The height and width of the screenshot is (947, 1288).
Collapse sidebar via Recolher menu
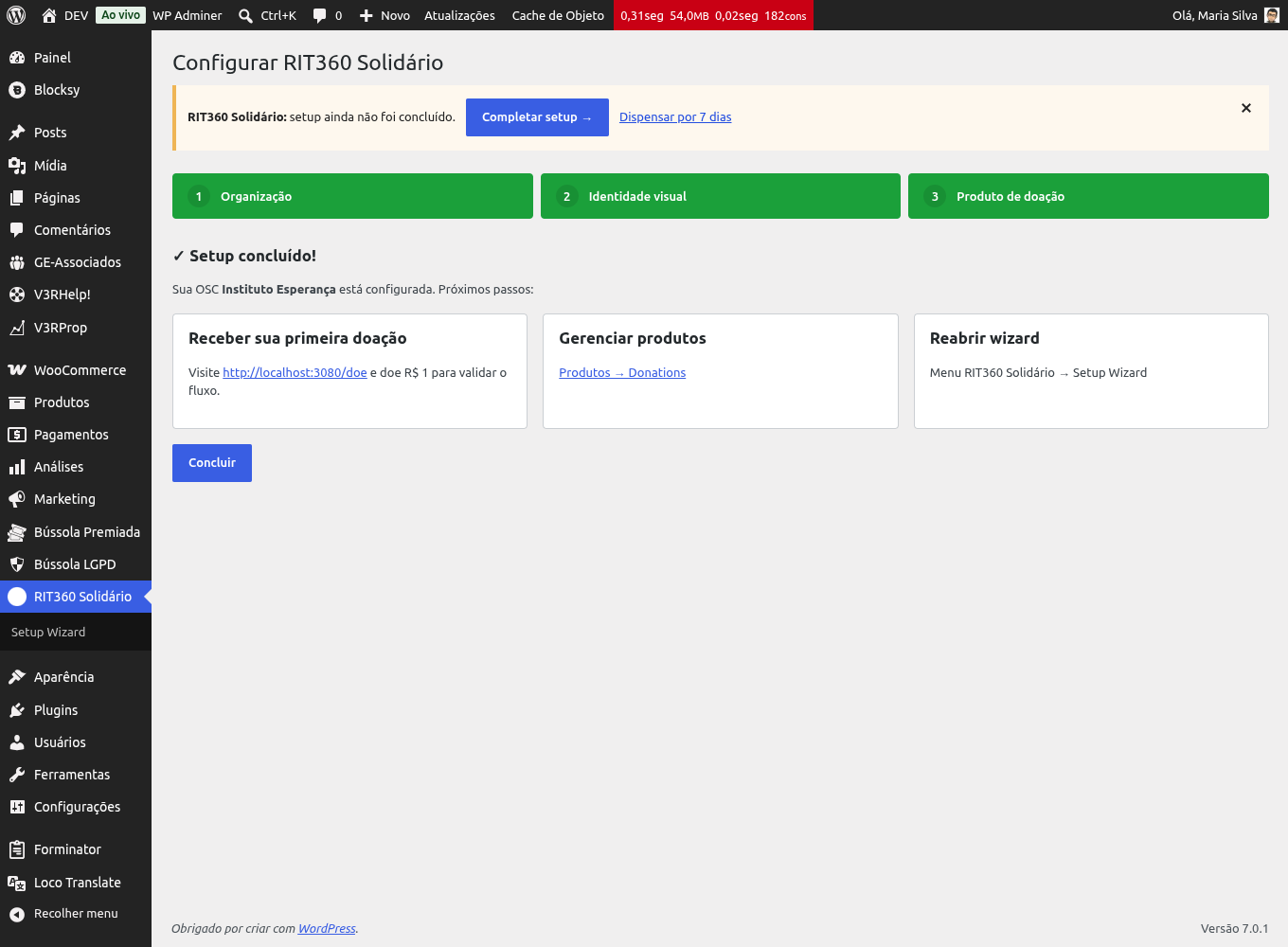point(76,914)
